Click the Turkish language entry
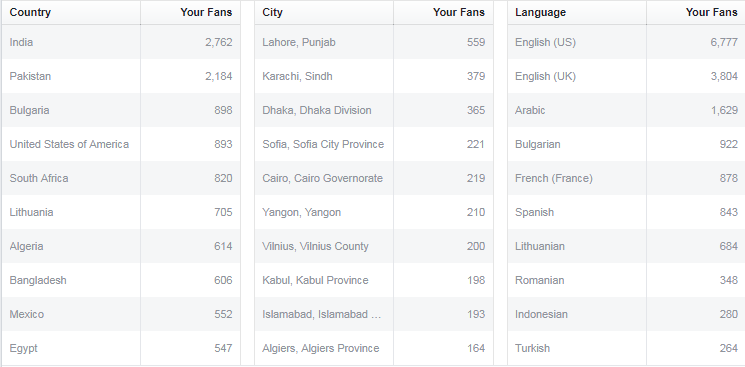Screen dimensions: 745x367 533,348
